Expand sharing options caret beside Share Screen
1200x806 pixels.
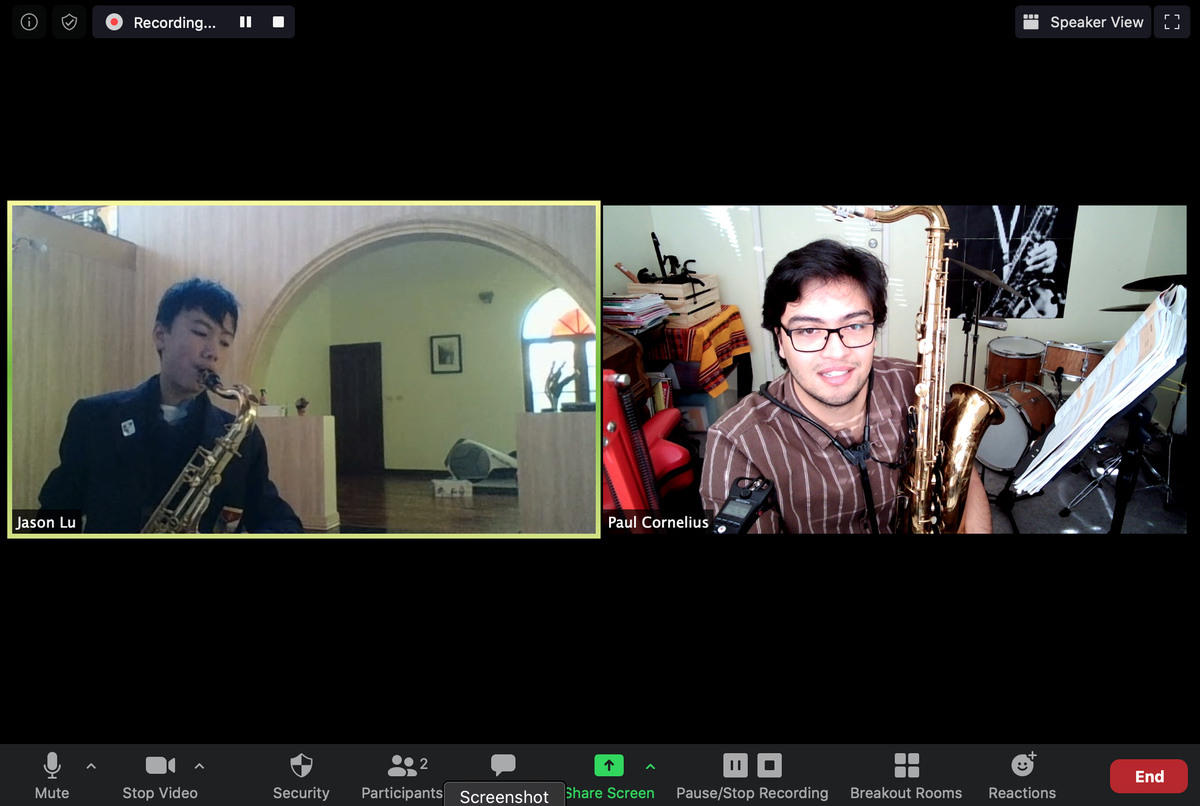(x=650, y=766)
